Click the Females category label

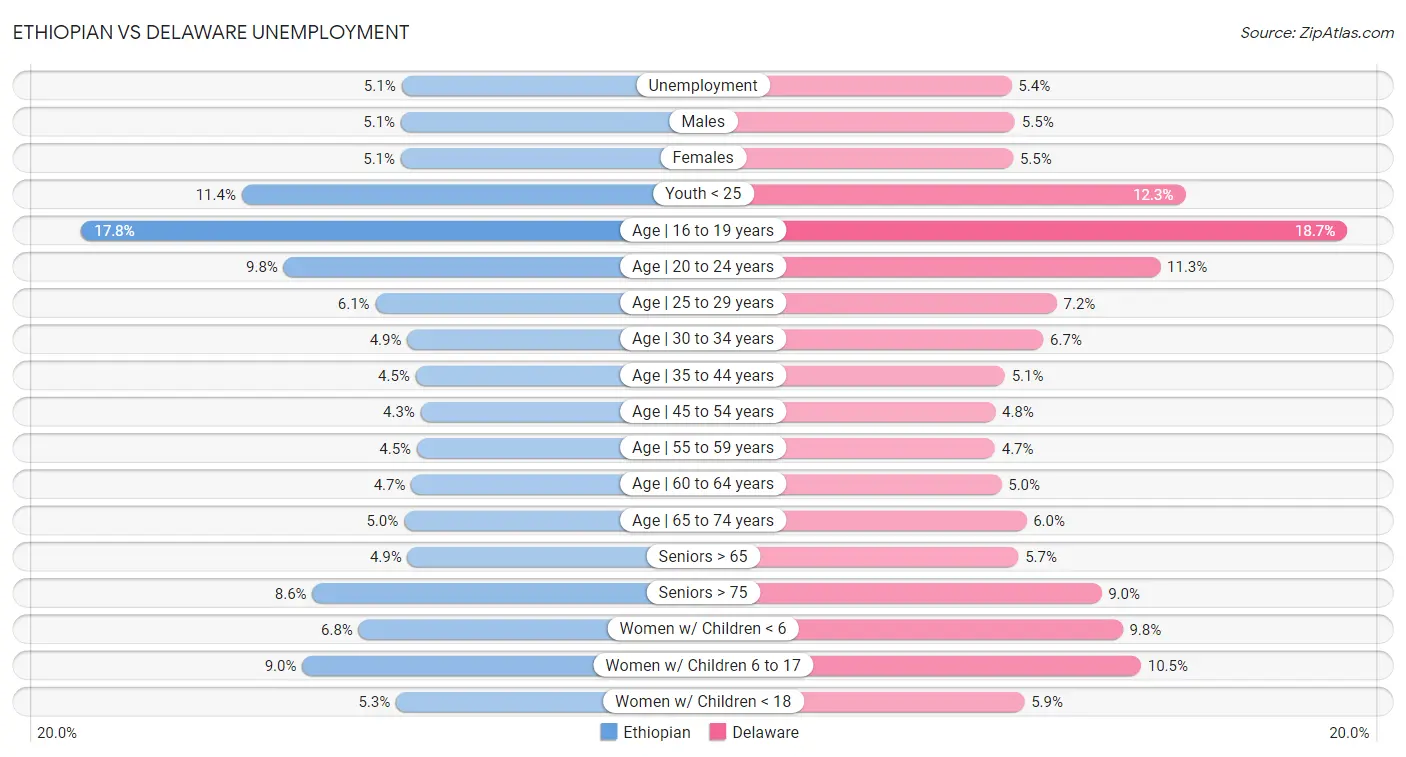[x=703, y=158]
